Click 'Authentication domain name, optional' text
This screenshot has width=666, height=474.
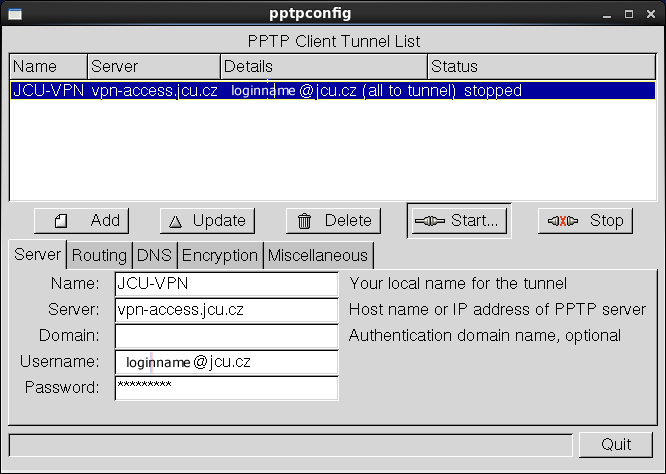(485, 336)
